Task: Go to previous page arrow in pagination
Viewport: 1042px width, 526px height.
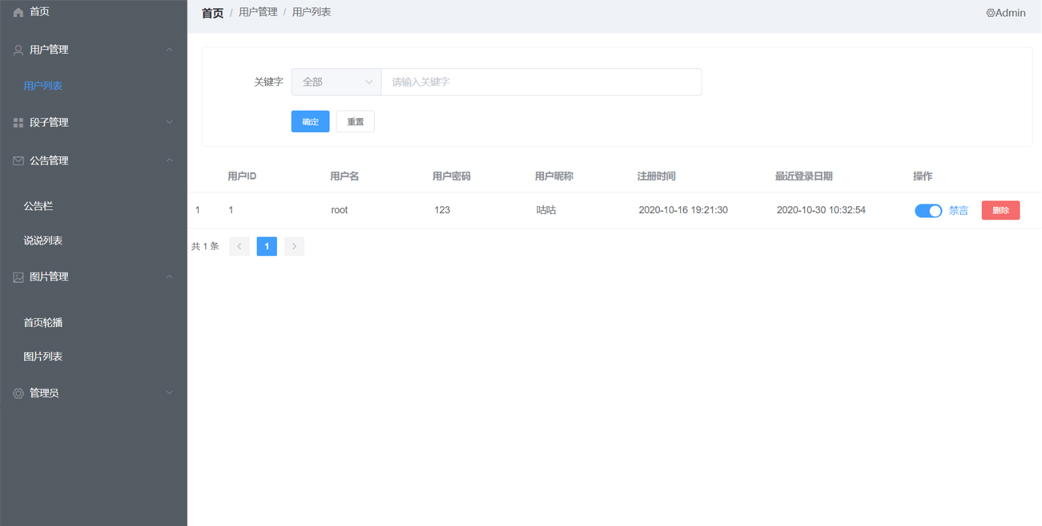Action: pyautogui.click(x=239, y=246)
